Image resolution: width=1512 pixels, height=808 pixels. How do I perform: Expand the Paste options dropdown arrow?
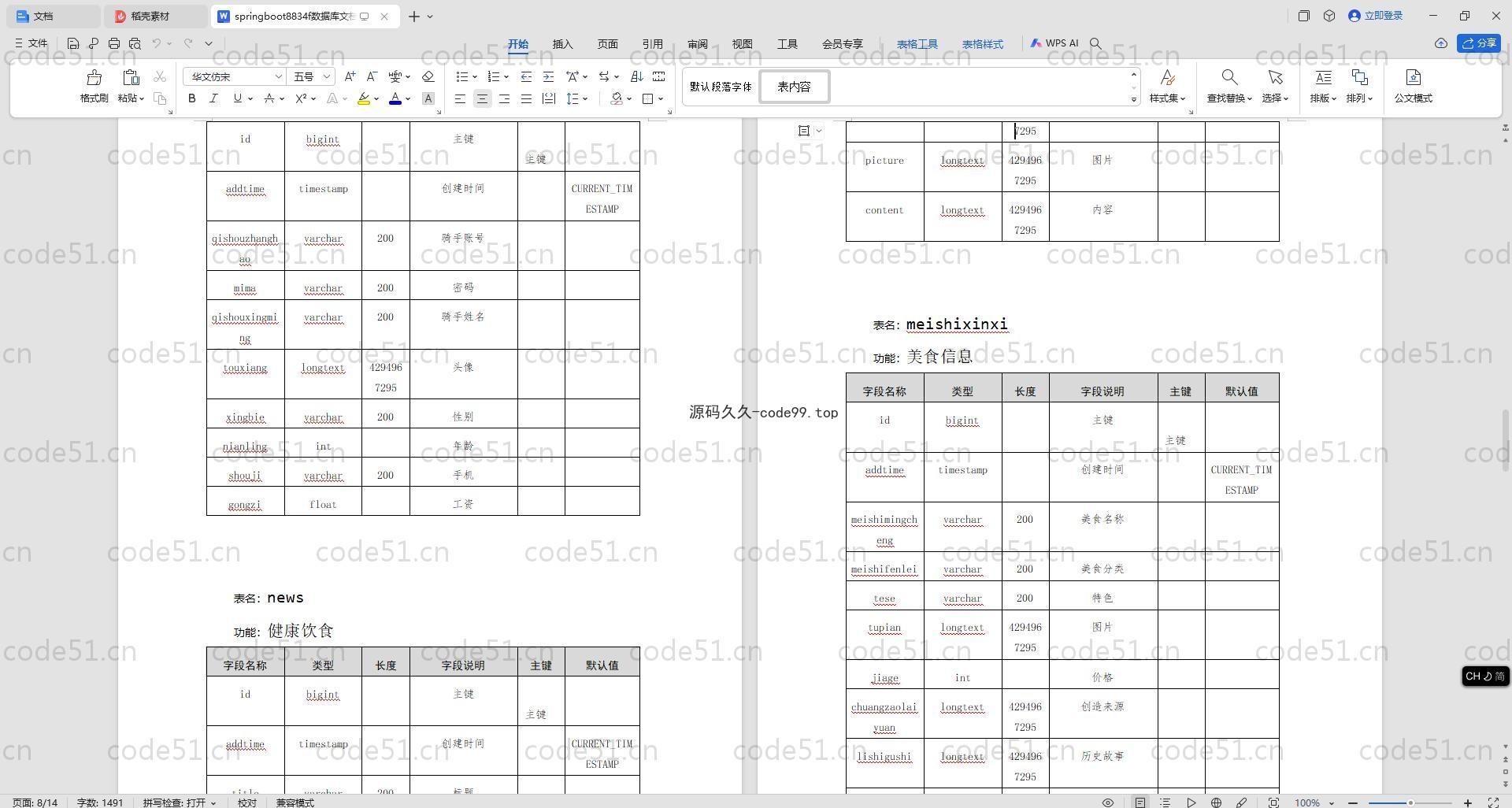point(142,98)
